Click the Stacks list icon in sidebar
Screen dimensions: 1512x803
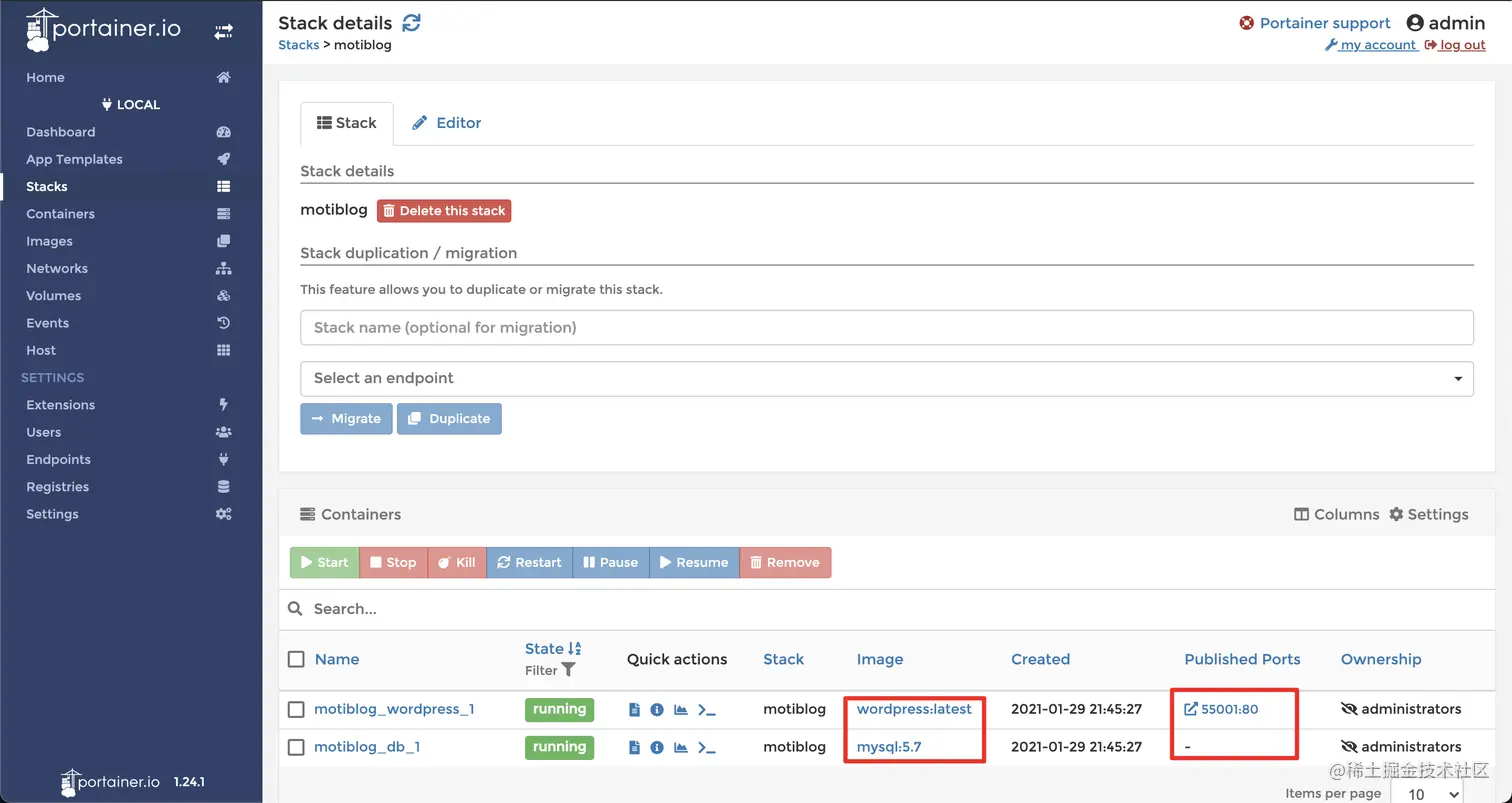click(x=223, y=187)
